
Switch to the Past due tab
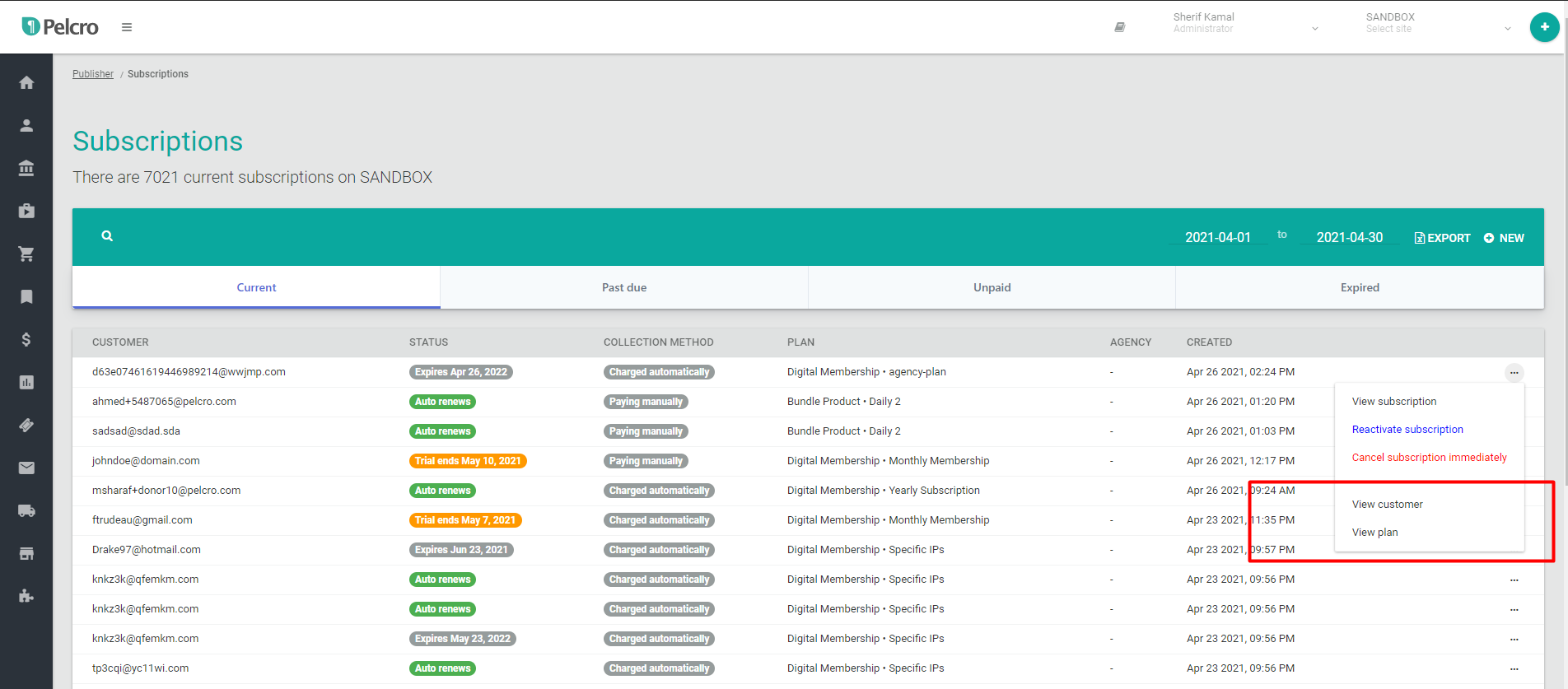point(624,287)
